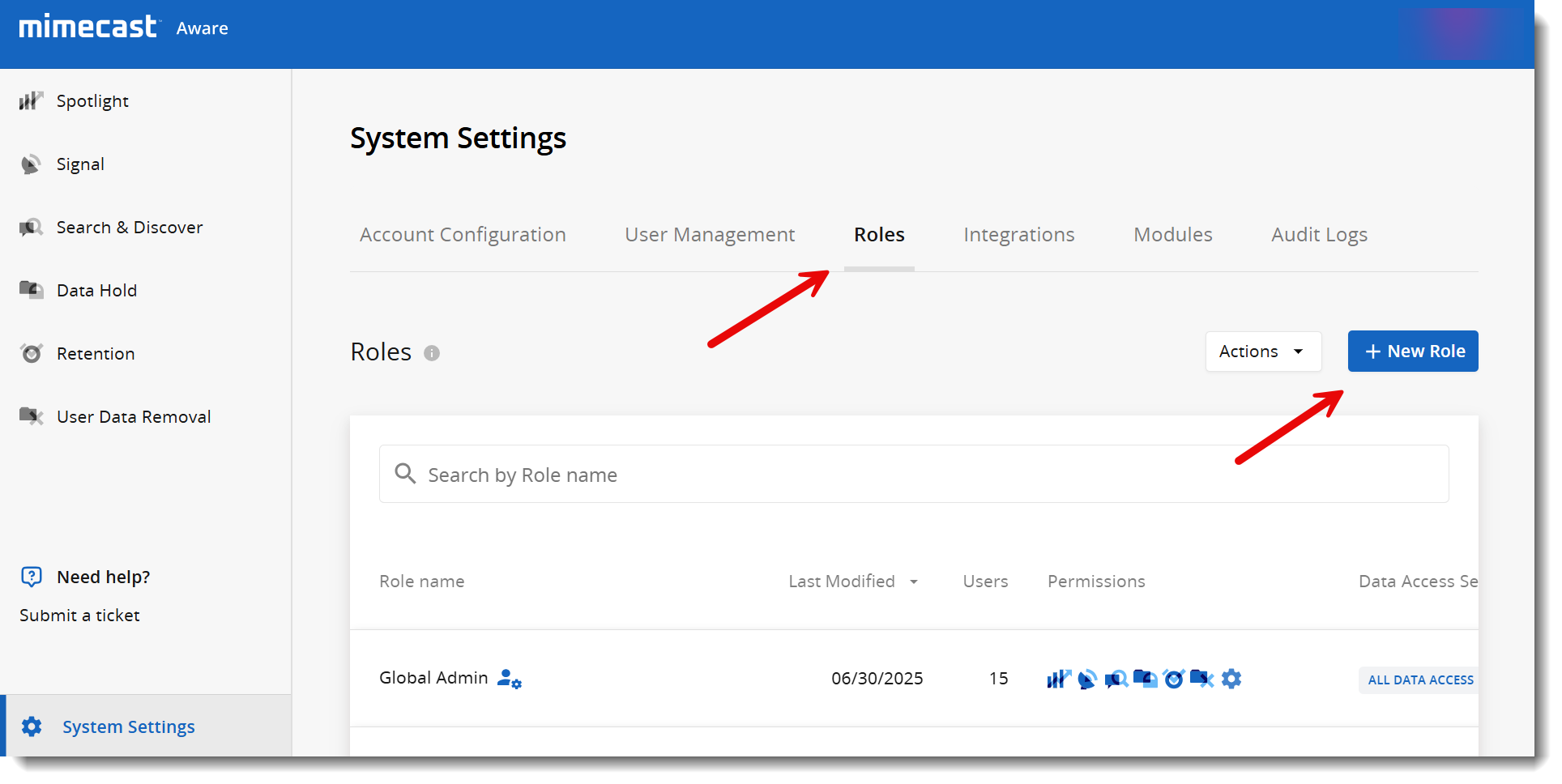Click the admin user icon next to Global Admin
The image size is (1562, 784).
coord(509,679)
